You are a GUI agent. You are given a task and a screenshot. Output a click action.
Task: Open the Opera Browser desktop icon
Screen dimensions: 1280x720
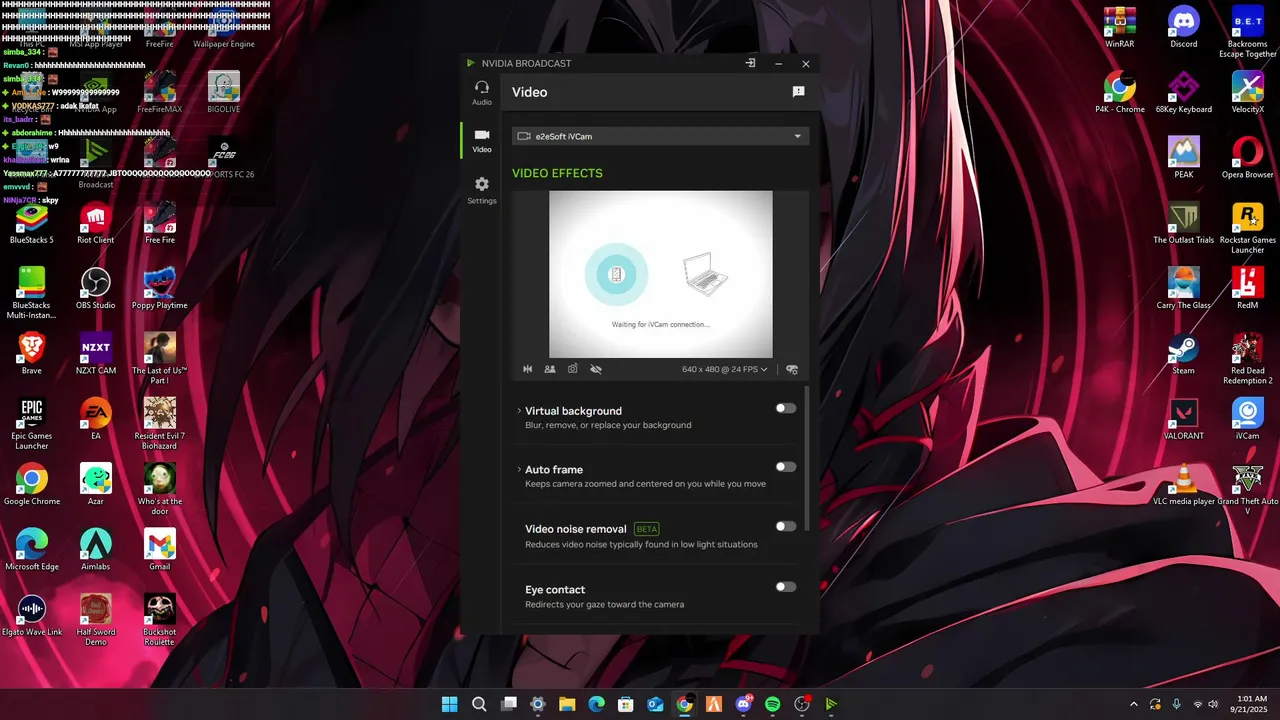(1248, 158)
